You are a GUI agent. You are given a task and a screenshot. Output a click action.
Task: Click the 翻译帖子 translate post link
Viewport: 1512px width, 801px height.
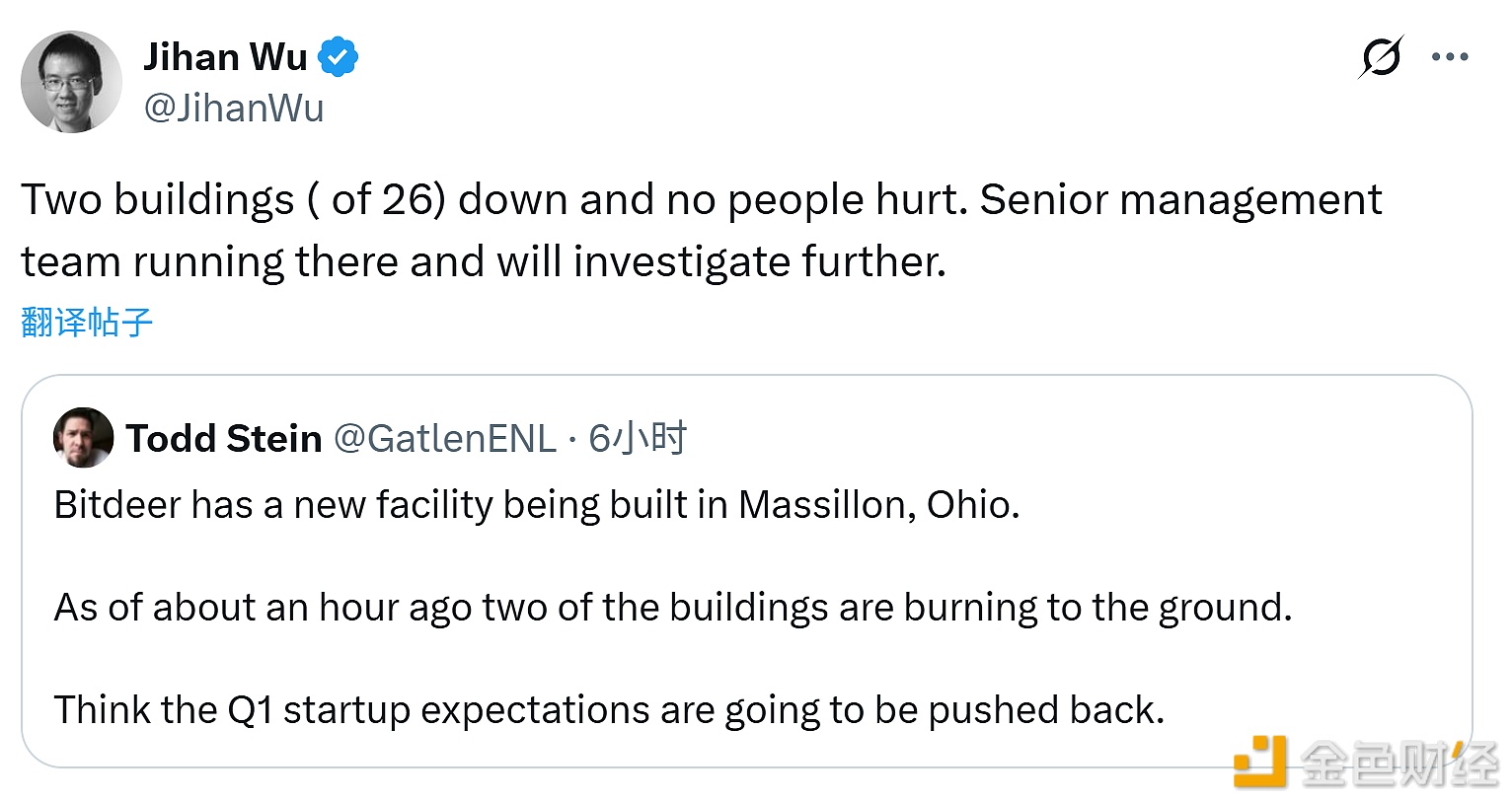coord(87,323)
